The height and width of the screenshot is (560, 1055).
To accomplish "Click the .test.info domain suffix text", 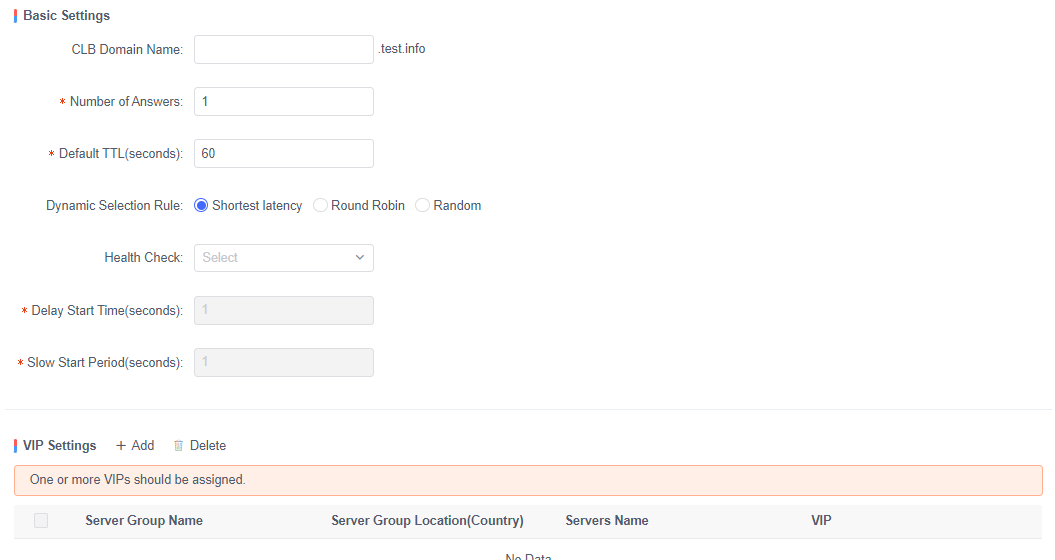I will pyautogui.click(x=402, y=49).
